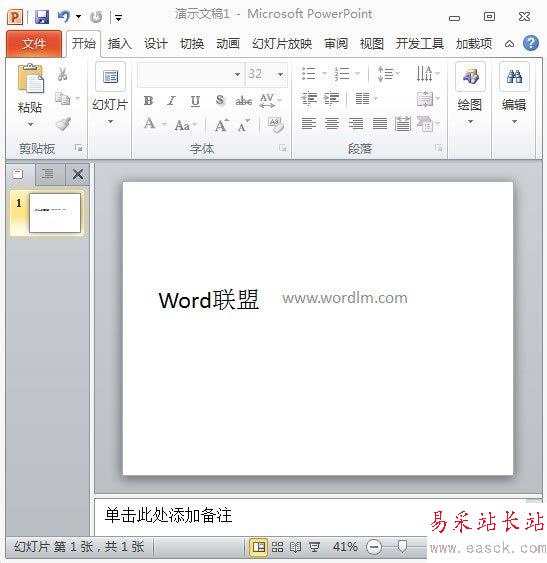Open the Font dialog launcher
The width and height of the screenshot is (547, 563).
pyautogui.click(x=283, y=148)
